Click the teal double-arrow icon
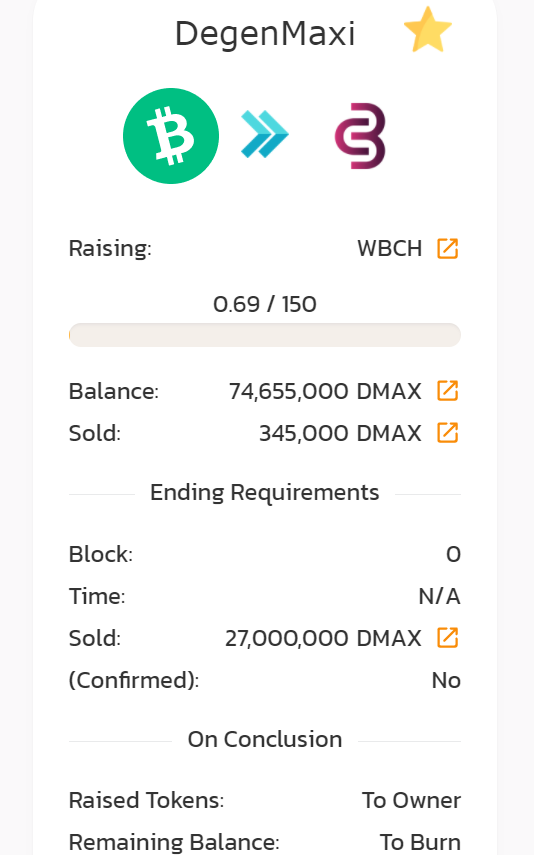Image resolution: width=534 pixels, height=855 pixels. point(265,135)
